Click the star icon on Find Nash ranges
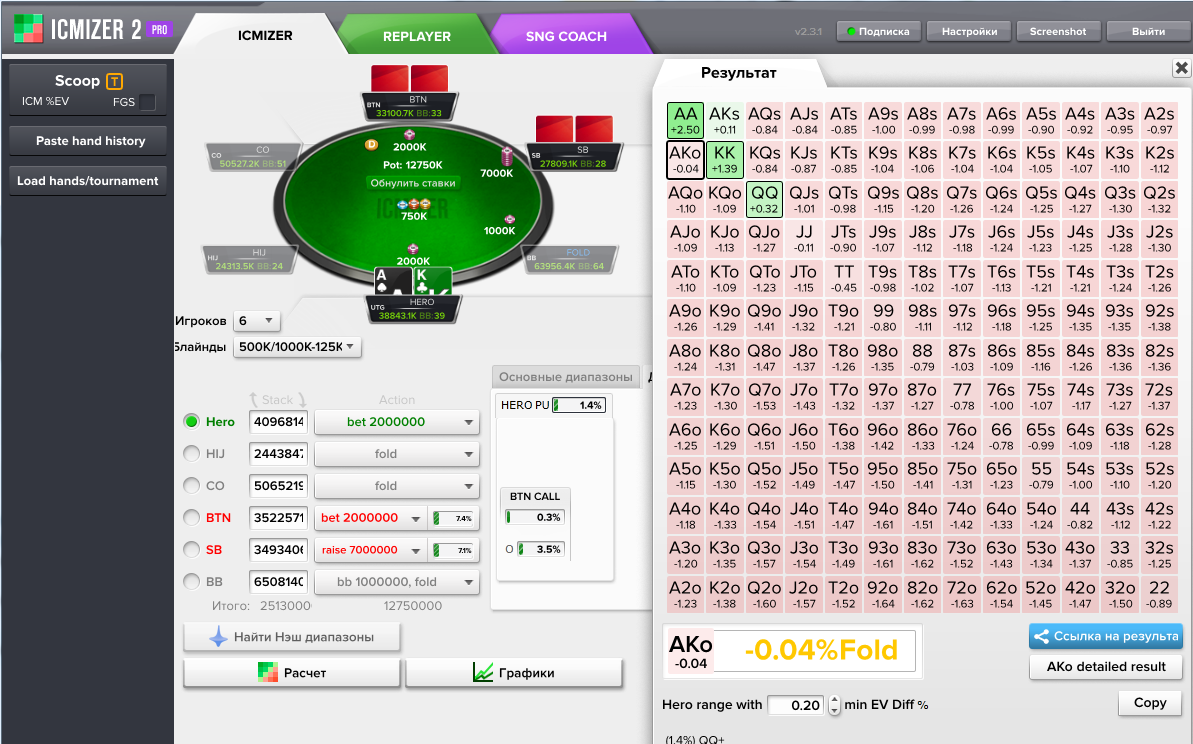1193x744 pixels. [x=218, y=637]
